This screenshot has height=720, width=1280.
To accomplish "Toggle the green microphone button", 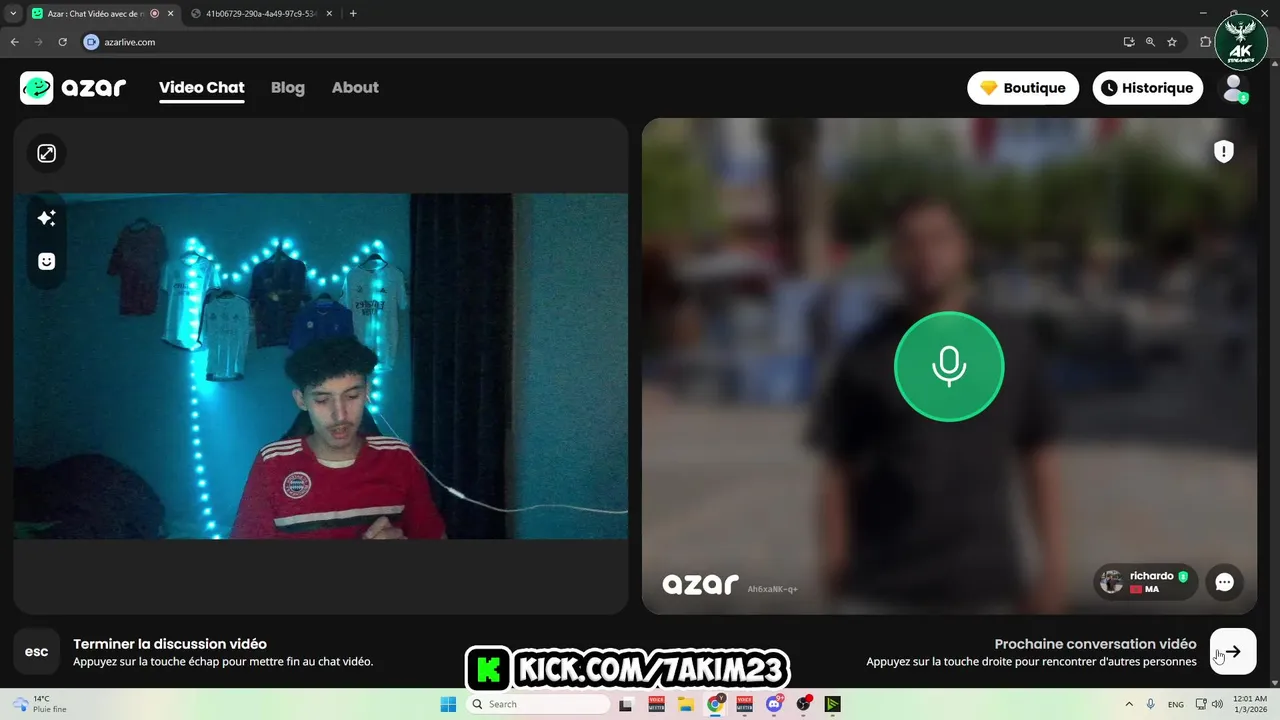I will (x=949, y=367).
